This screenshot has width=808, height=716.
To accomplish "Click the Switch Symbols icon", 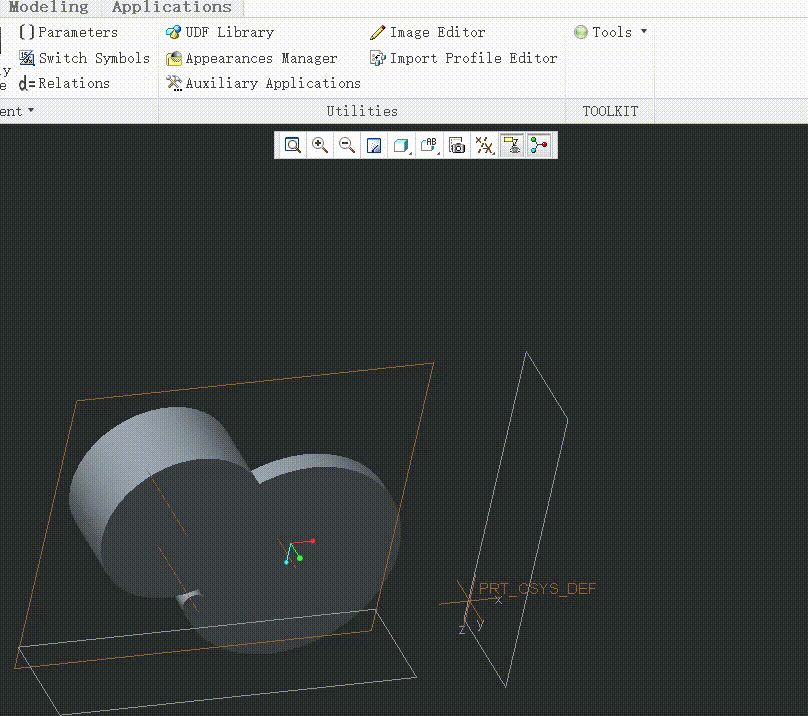I will click(27, 58).
